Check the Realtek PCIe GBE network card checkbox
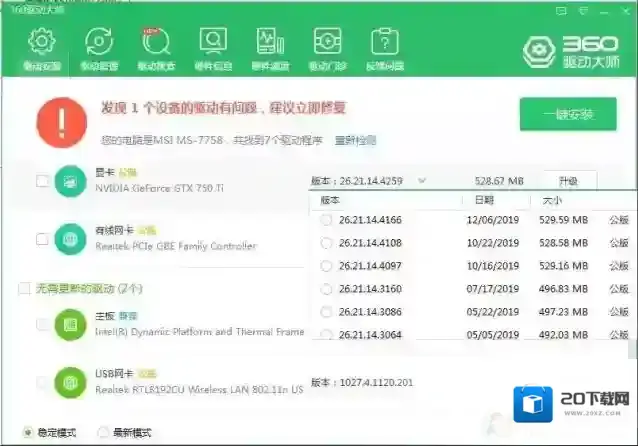The height and width of the screenshot is (446, 638). click(x=42, y=239)
